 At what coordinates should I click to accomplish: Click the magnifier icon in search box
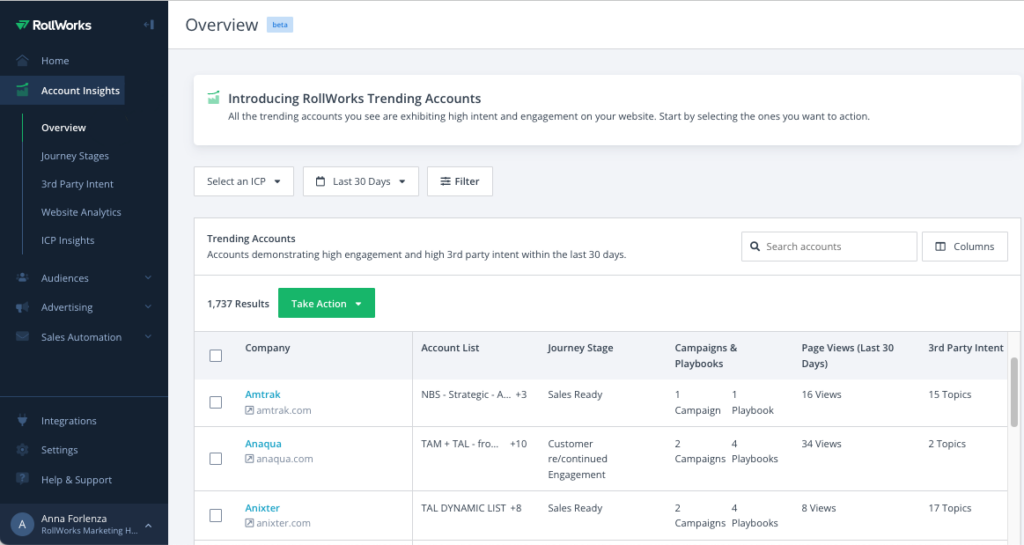755,247
